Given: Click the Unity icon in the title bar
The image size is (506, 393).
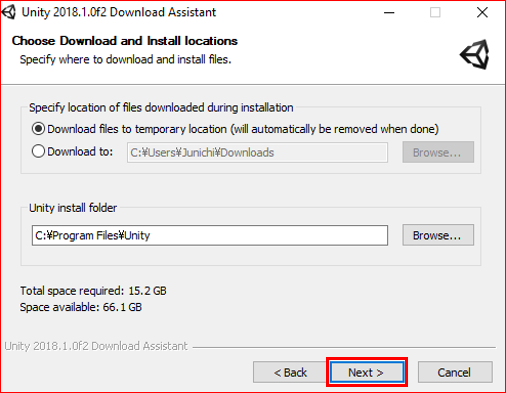Looking at the screenshot, I should click(x=9, y=12).
